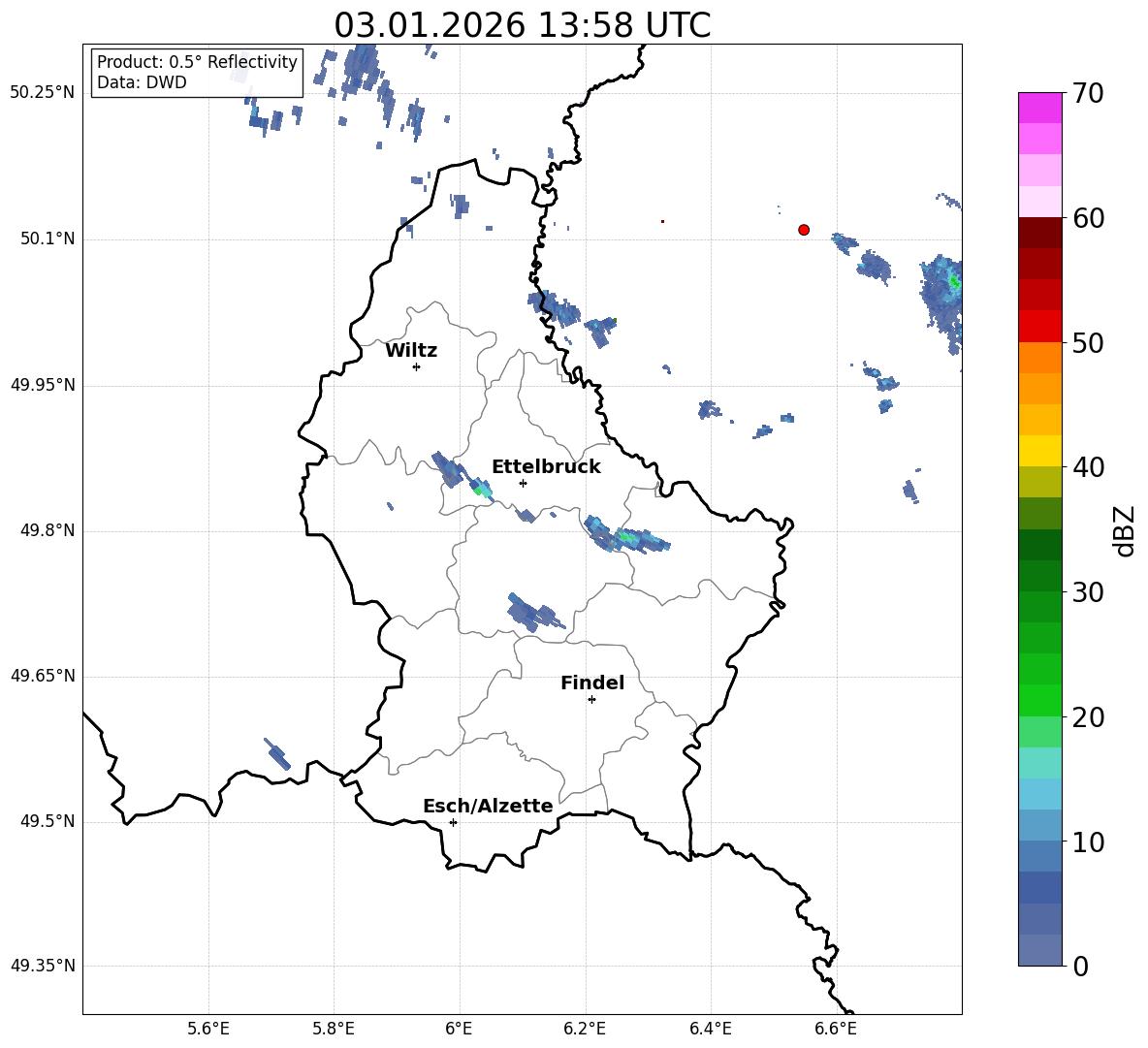The image size is (1148, 1048).
Task: Click the 6°E longitude label
Action: point(459,1029)
